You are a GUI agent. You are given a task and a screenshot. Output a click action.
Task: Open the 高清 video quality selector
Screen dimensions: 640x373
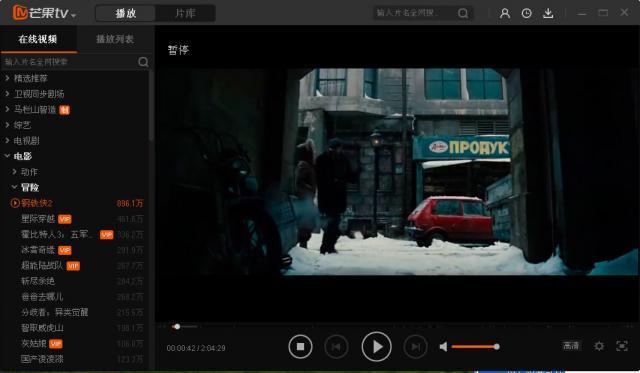pyautogui.click(x=571, y=346)
